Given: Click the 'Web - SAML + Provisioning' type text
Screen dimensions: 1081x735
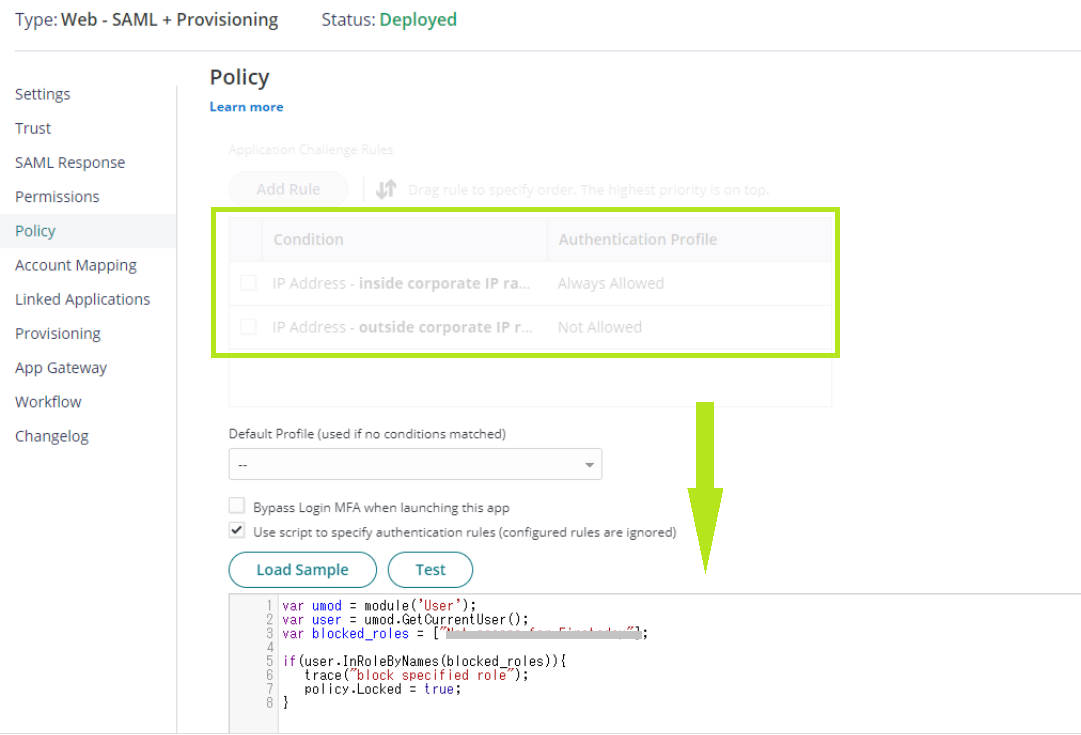Looking at the screenshot, I should coord(170,20).
